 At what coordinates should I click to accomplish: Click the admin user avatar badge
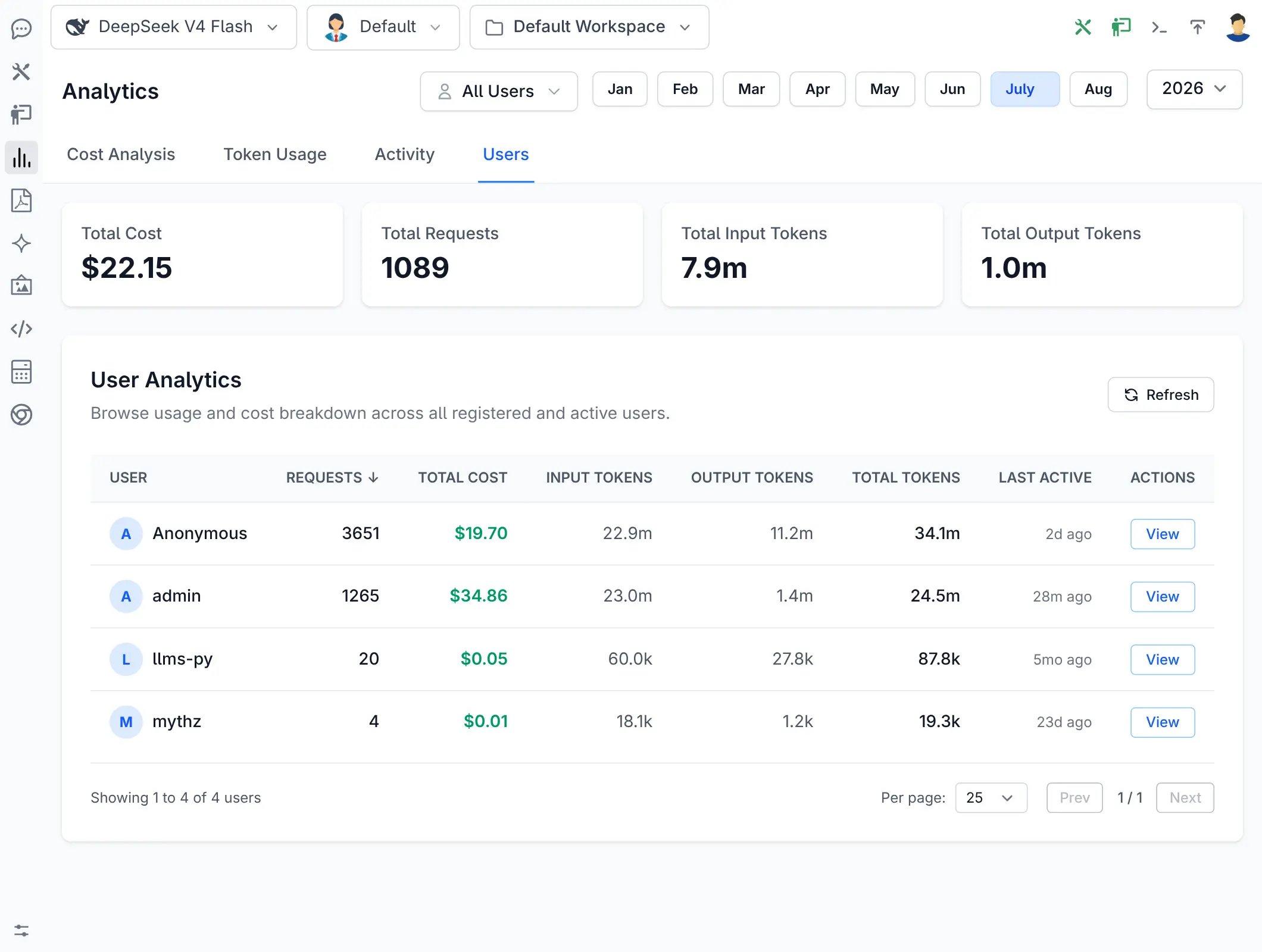coord(126,596)
